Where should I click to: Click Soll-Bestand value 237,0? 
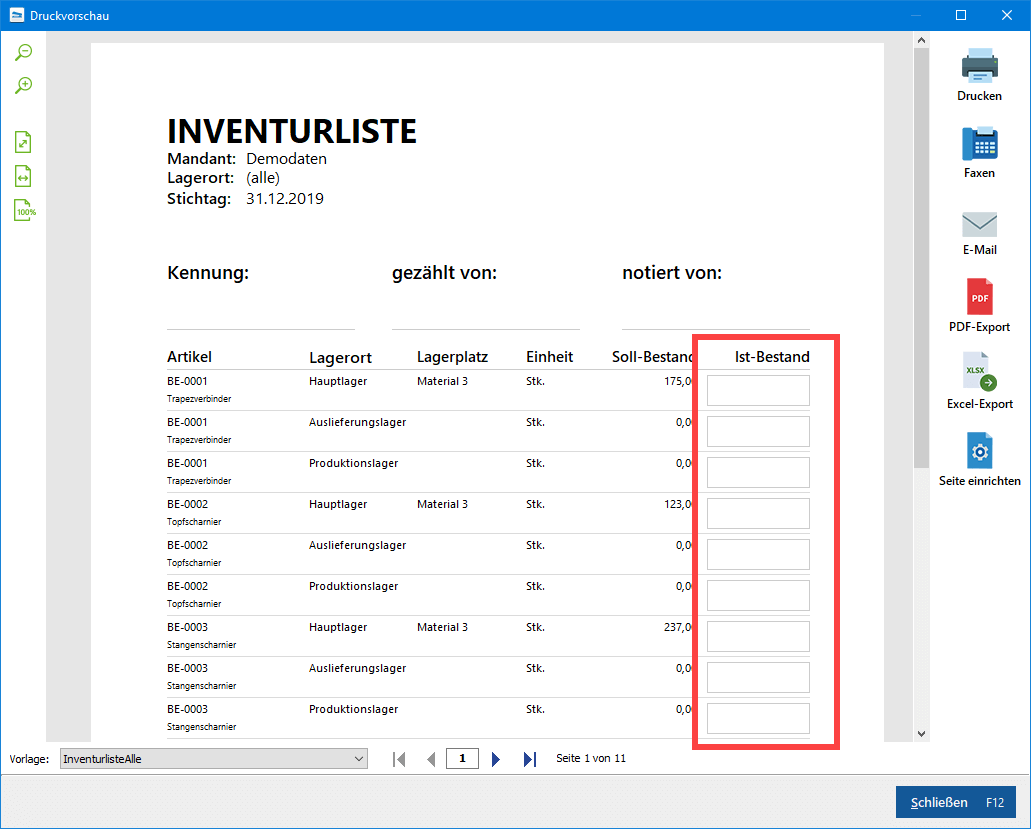678,627
